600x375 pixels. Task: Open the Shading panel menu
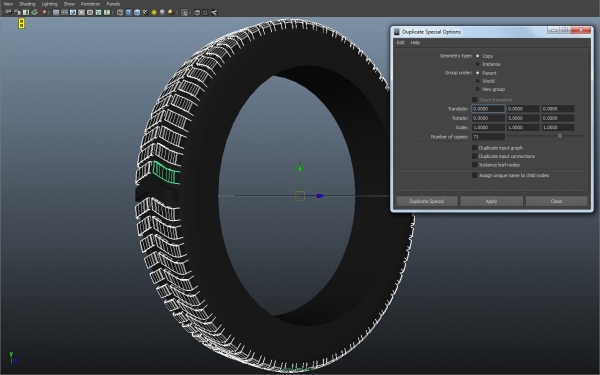[27, 4]
